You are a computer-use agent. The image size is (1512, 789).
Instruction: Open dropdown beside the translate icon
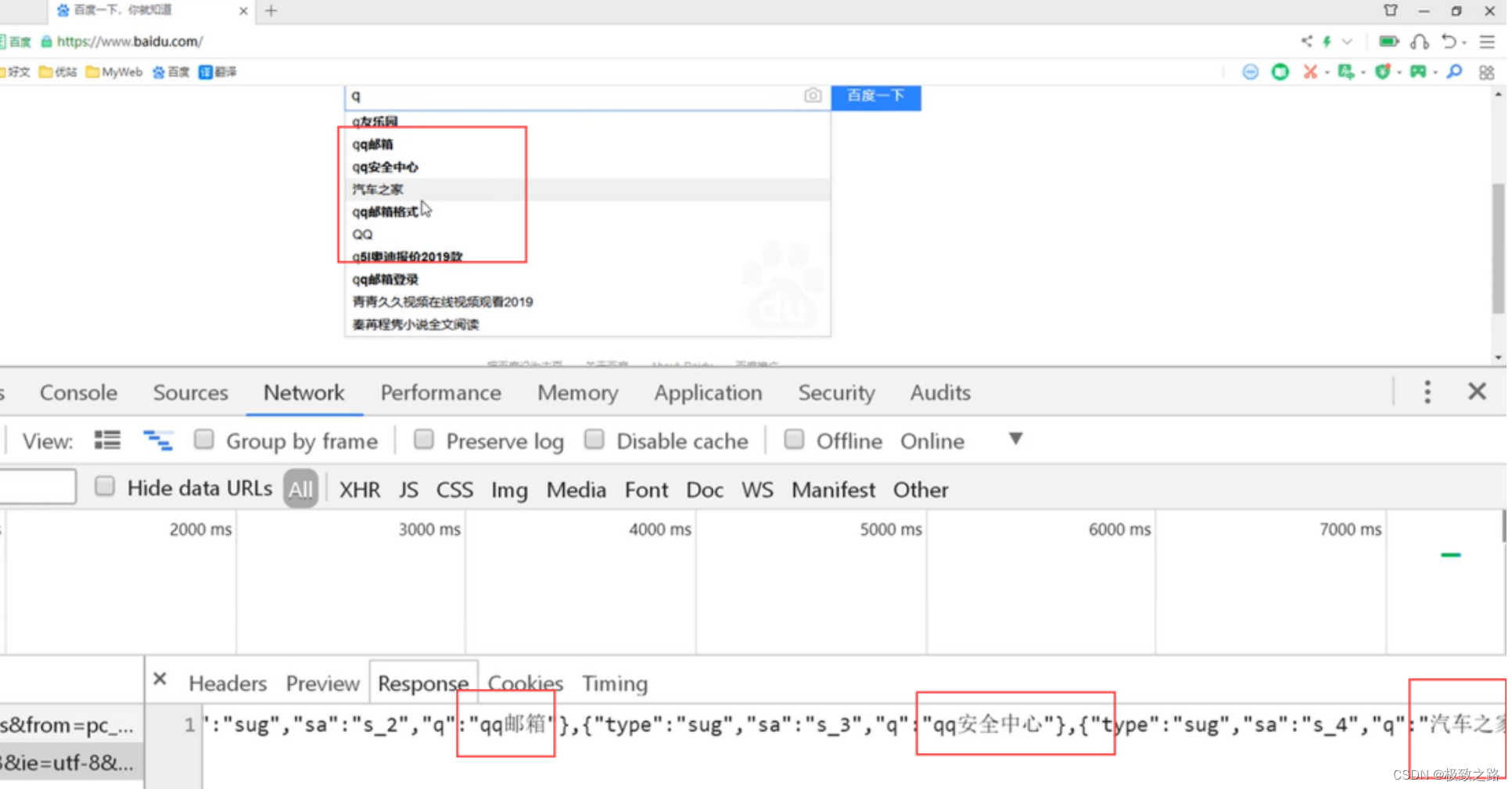(1363, 74)
